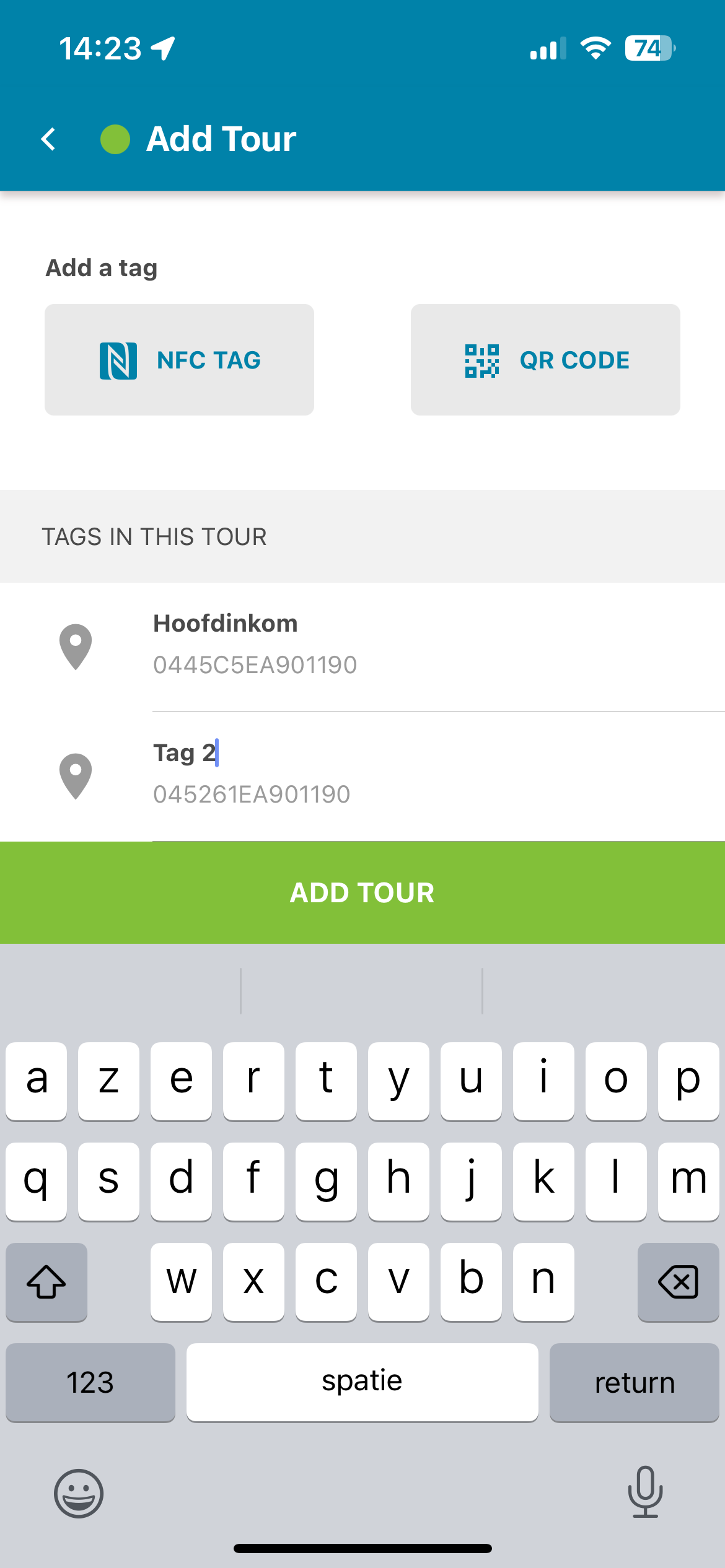The image size is (725, 1568).
Task: Tap the return key
Action: [x=635, y=1382]
